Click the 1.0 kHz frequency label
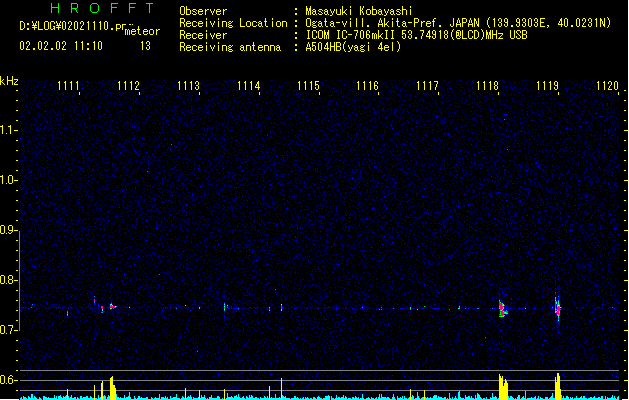Screen dimensions: 629x400 point(8,180)
